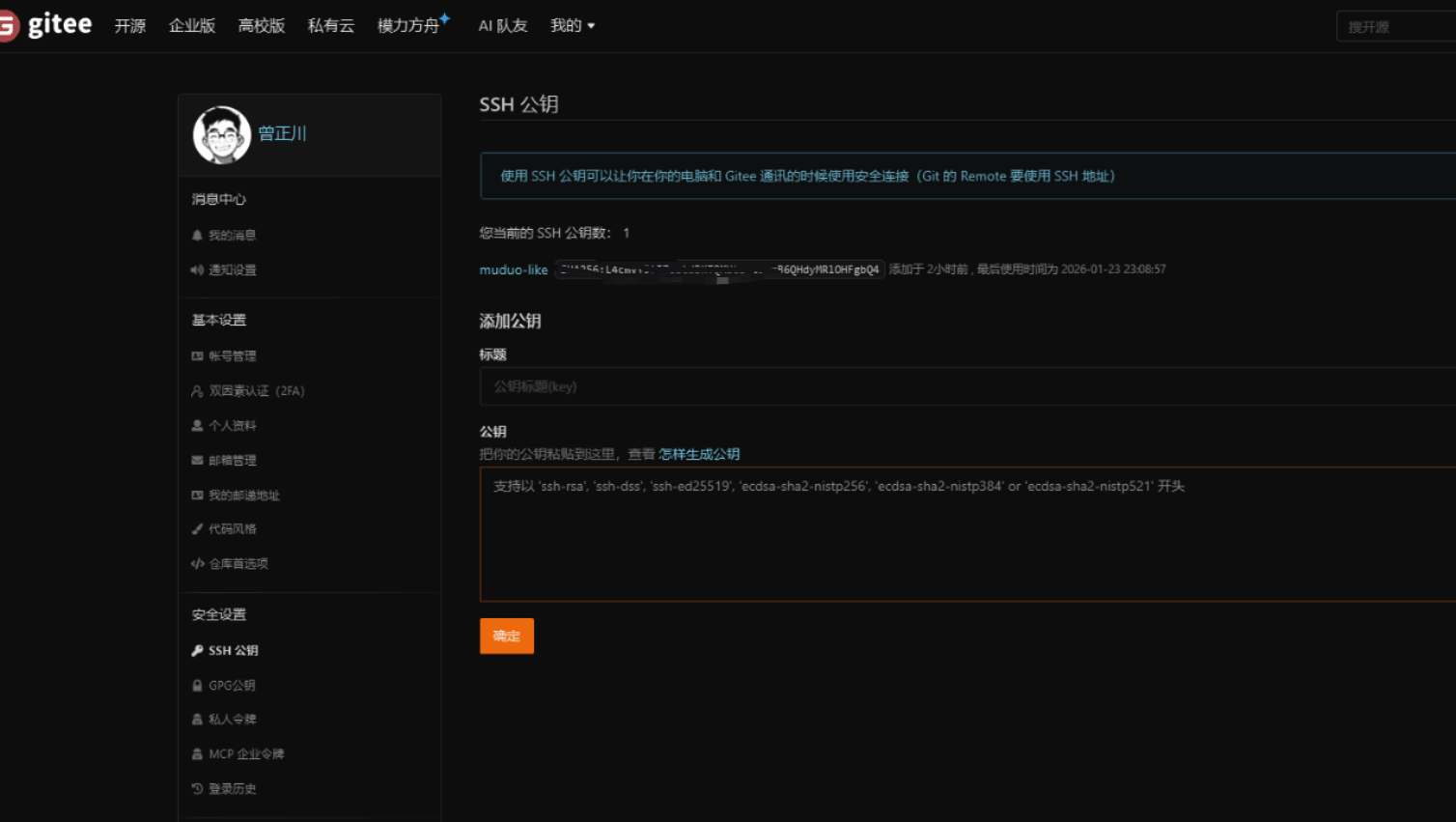Open the lock icon for GPG公钥
The width and height of the screenshot is (1456, 822).
(197, 685)
